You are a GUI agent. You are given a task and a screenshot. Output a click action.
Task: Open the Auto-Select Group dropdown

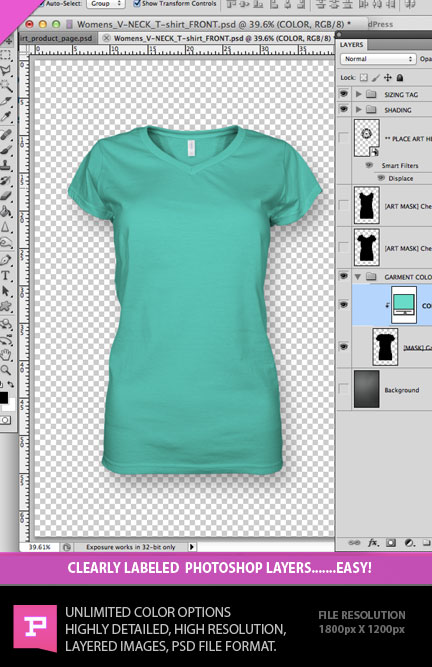(x=105, y=3)
